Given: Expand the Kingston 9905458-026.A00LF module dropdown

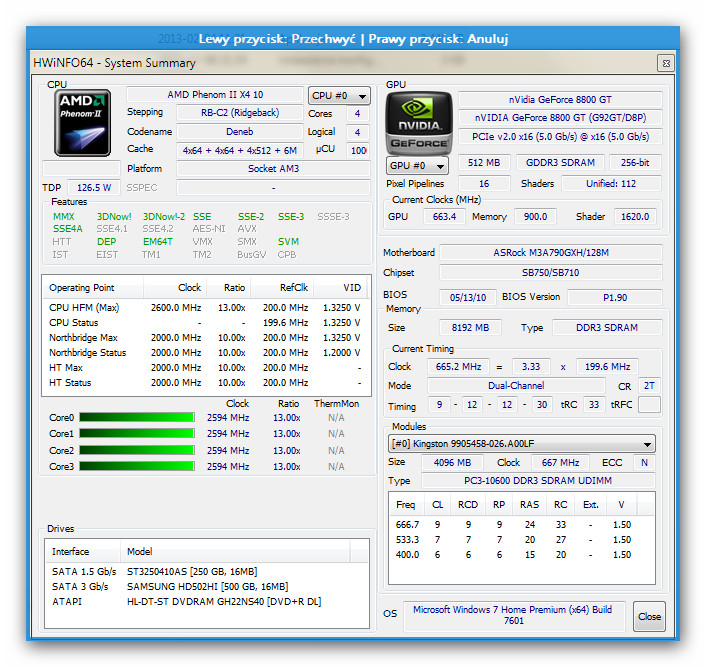Looking at the screenshot, I should pyautogui.click(x=521, y=444).
